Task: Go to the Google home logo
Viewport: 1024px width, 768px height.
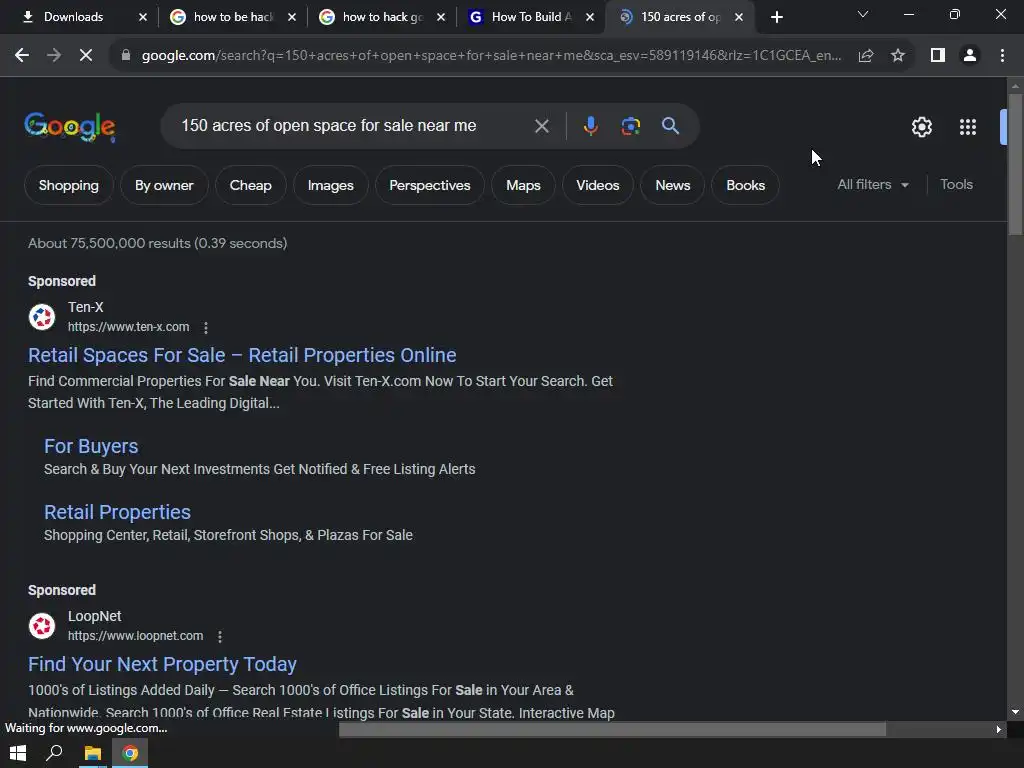Action: (70, 127)
